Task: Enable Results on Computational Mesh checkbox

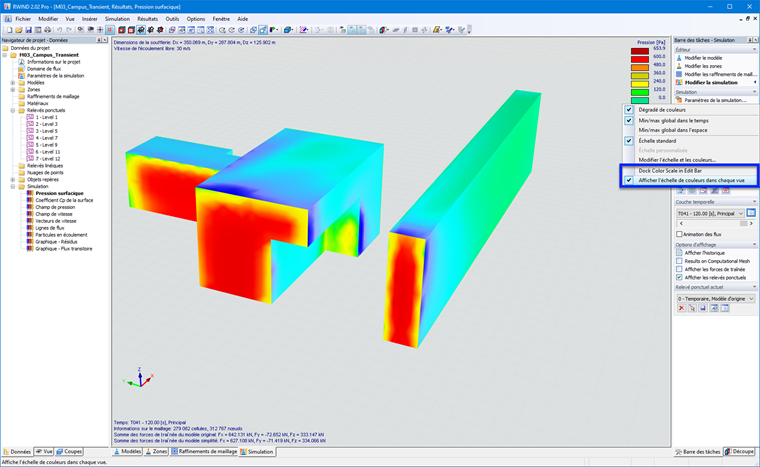Action: pos(679,261)
